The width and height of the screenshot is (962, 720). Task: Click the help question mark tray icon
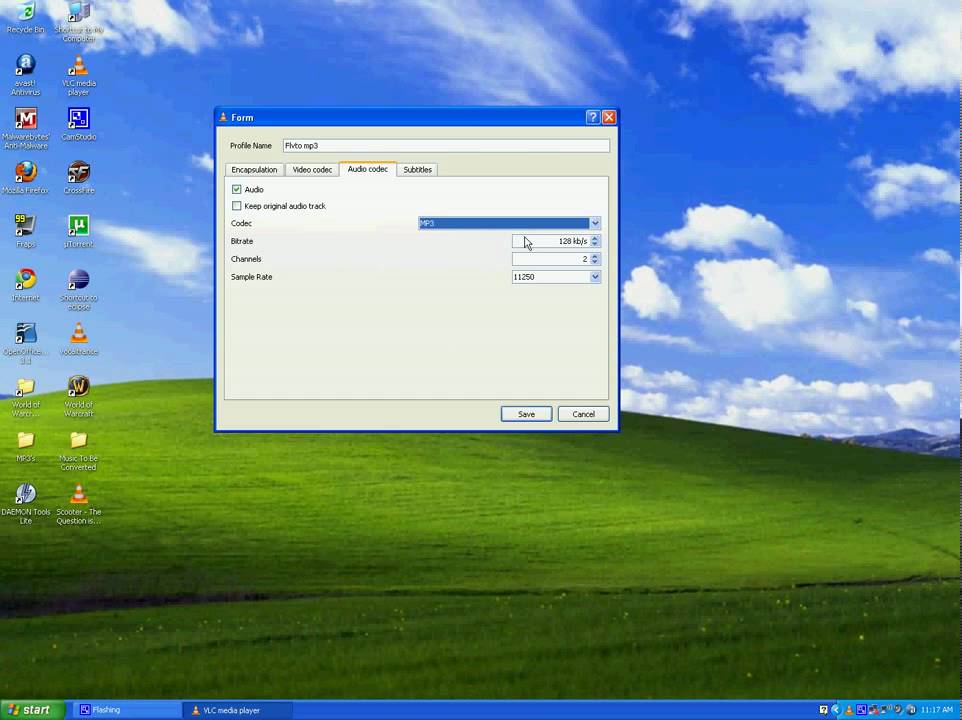(x=823, y=710)
